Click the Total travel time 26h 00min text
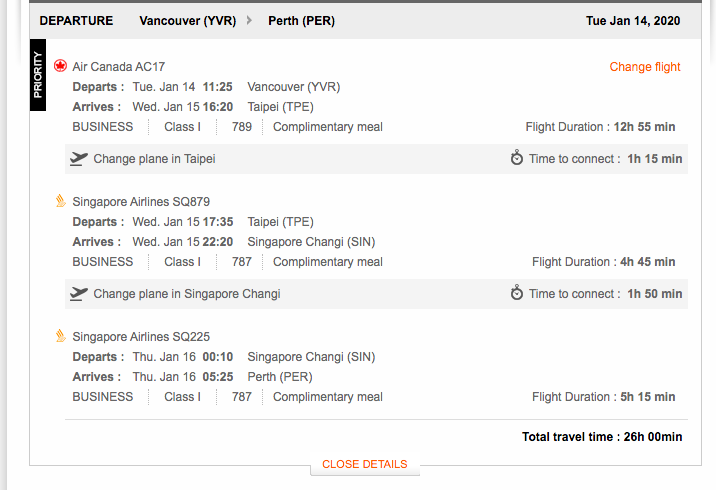716x490 pixels. [x=602, y=437]
